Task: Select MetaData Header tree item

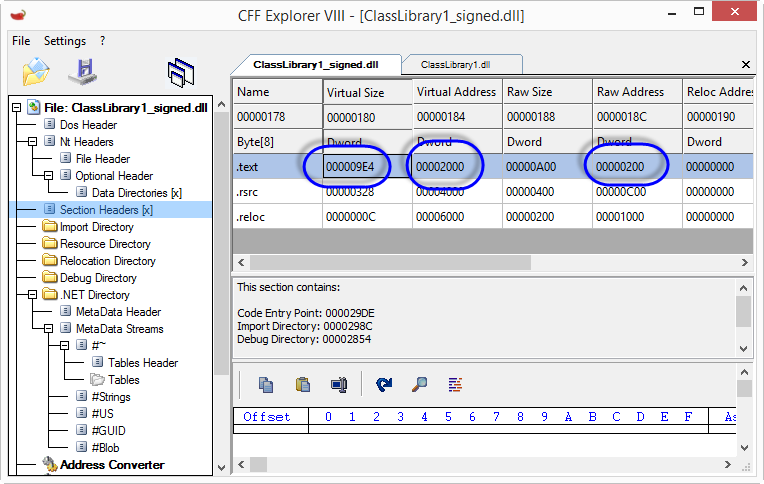Action: click(x=118, y=312)
